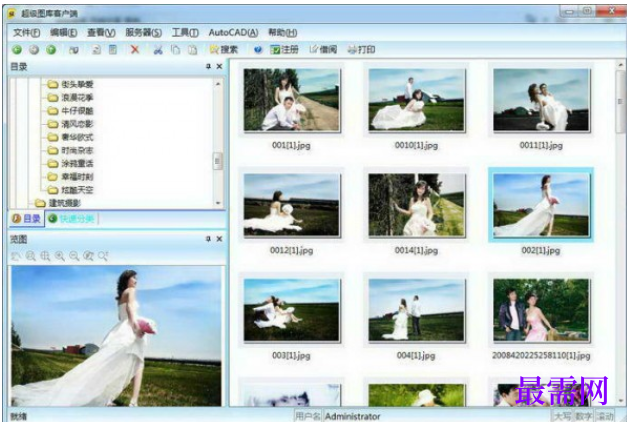The width and height of the screenshot is (627, 422).
Task: Pin the 览图 preview panel
Action: (208, 239)
